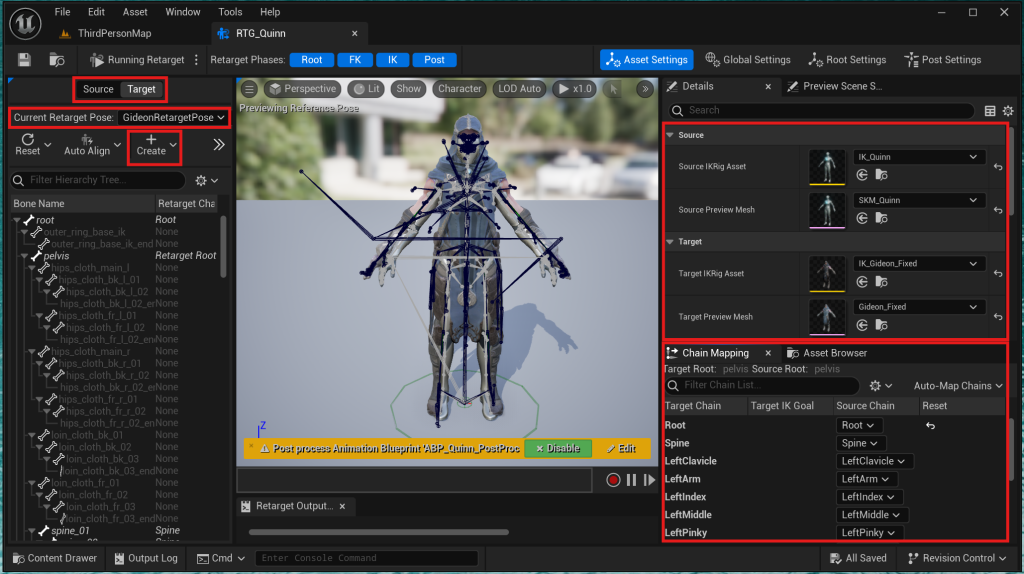Open LeftClavicle source chain dropdown

tap(874, 461)
